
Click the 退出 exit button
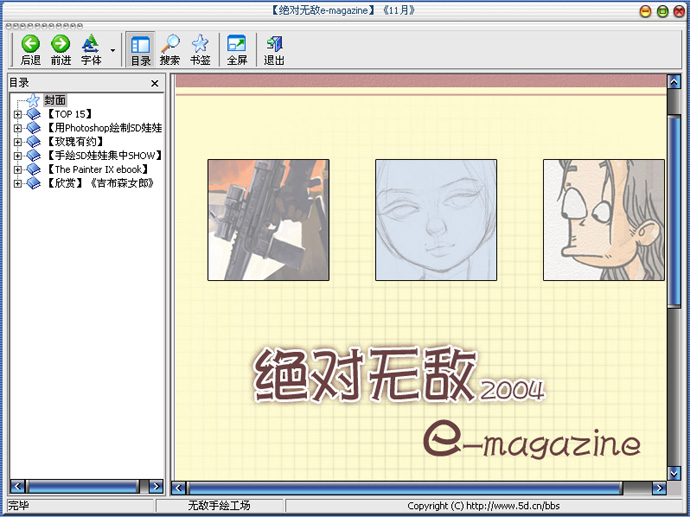tap(274, 50)
